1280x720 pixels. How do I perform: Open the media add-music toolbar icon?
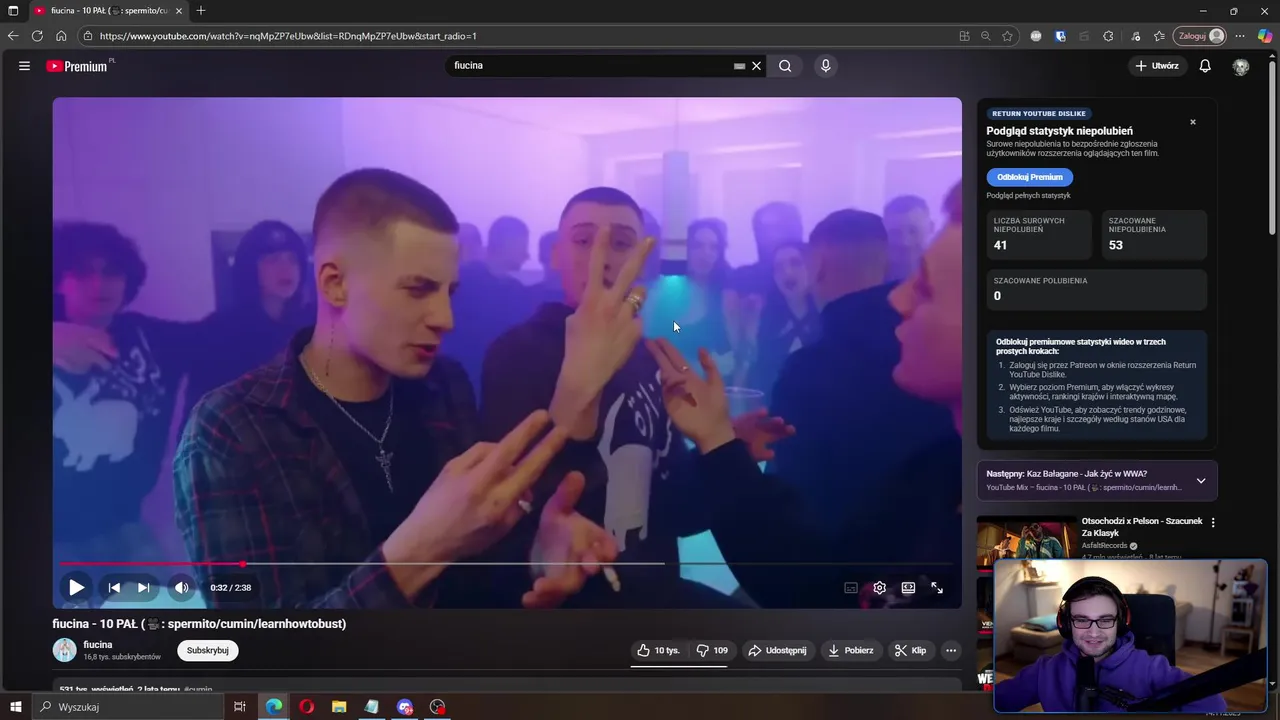[x=1135, y=36]
